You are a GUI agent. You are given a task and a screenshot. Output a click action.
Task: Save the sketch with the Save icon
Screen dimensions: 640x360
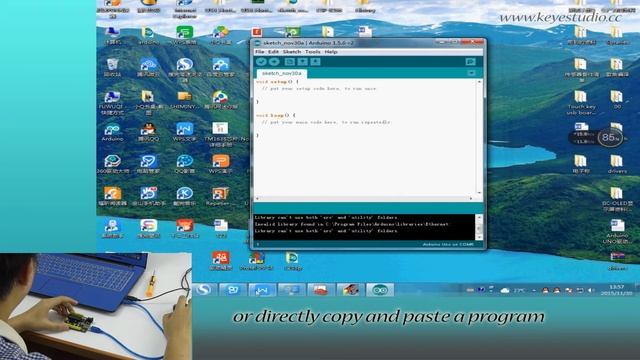tap(315, 62)
